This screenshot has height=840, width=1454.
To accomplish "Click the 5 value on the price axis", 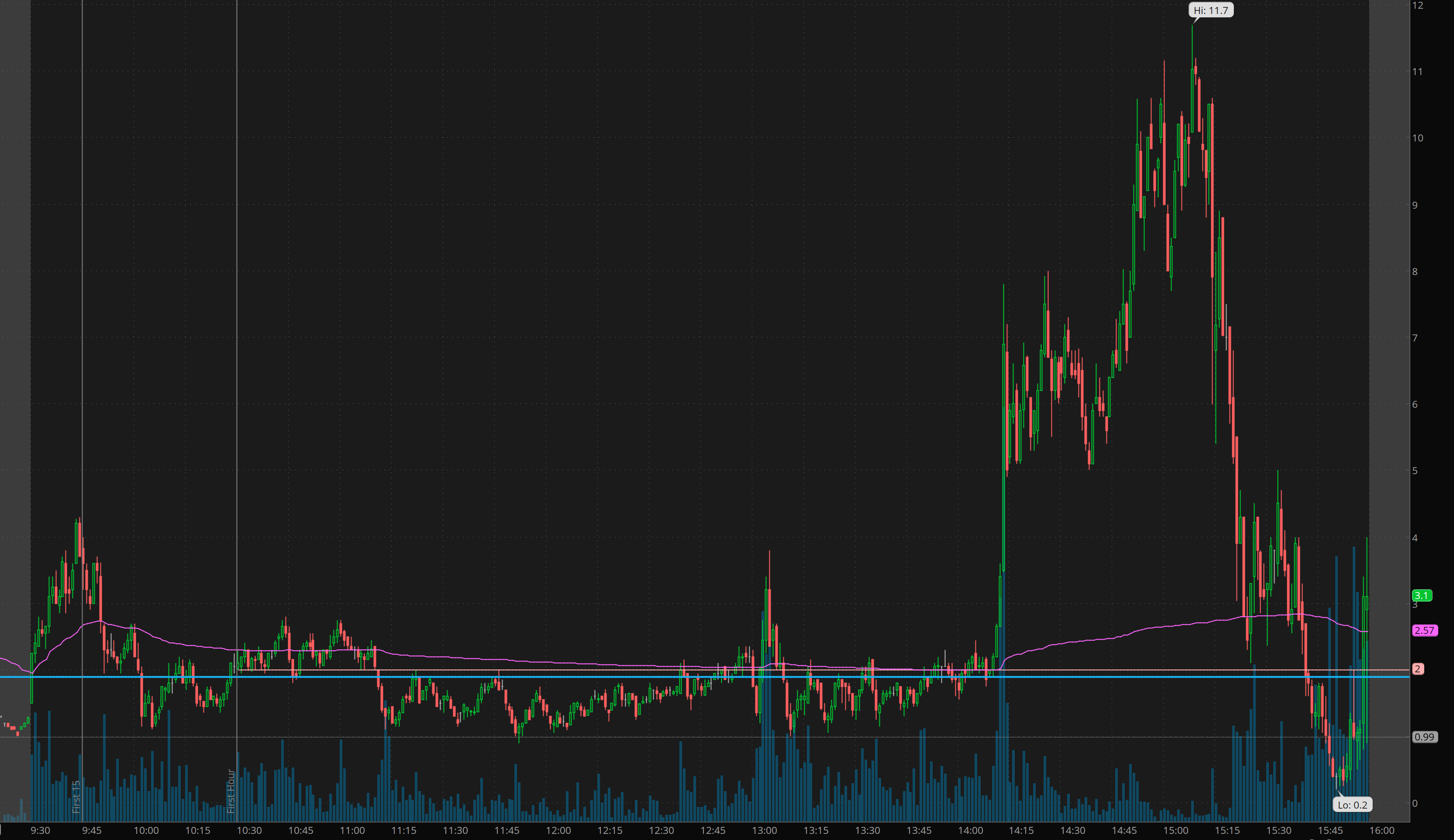I will 1415,471.
